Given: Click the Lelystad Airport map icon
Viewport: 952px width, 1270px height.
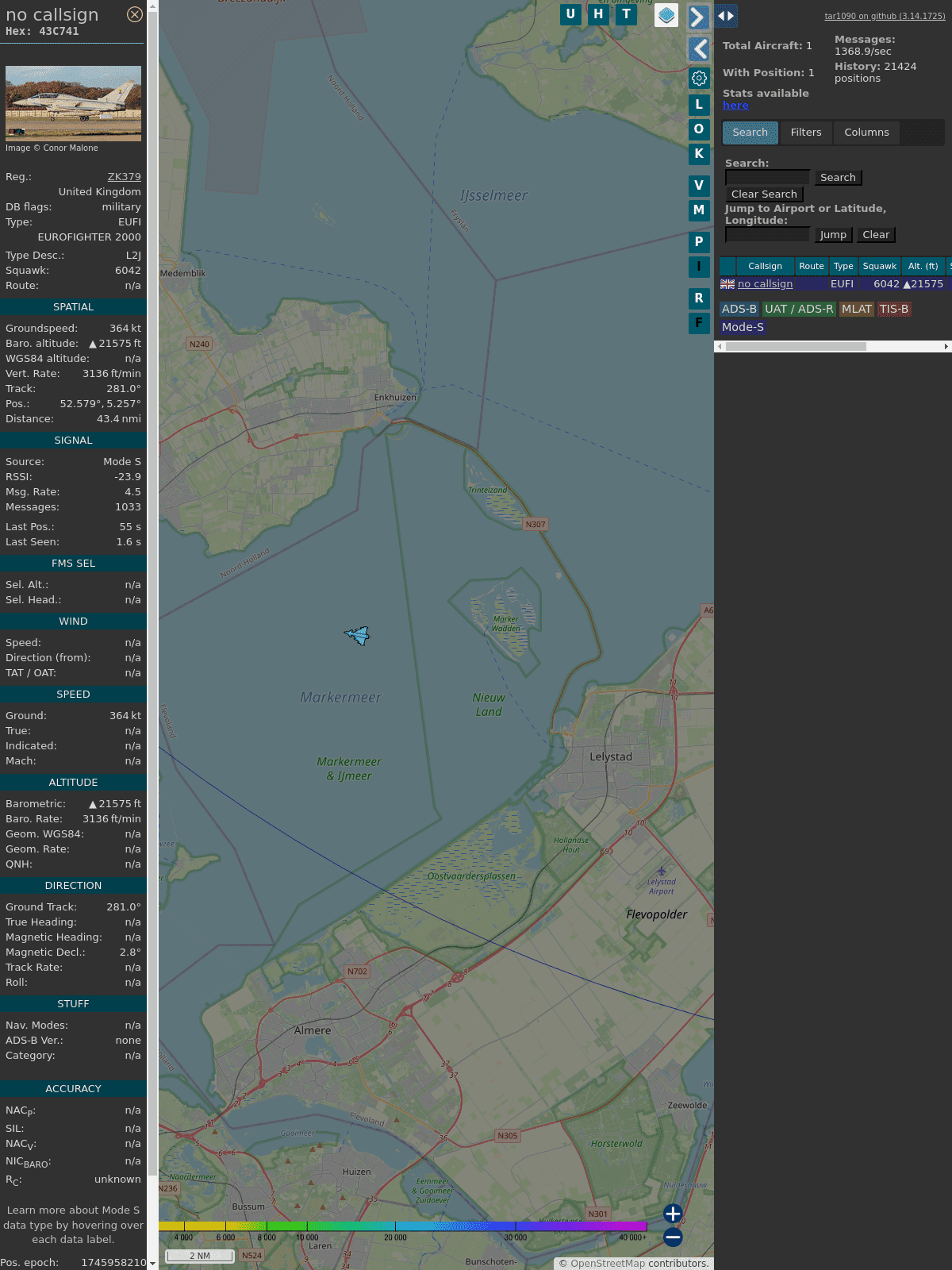Looking at the screenshot, I should (x=662, y=871).
